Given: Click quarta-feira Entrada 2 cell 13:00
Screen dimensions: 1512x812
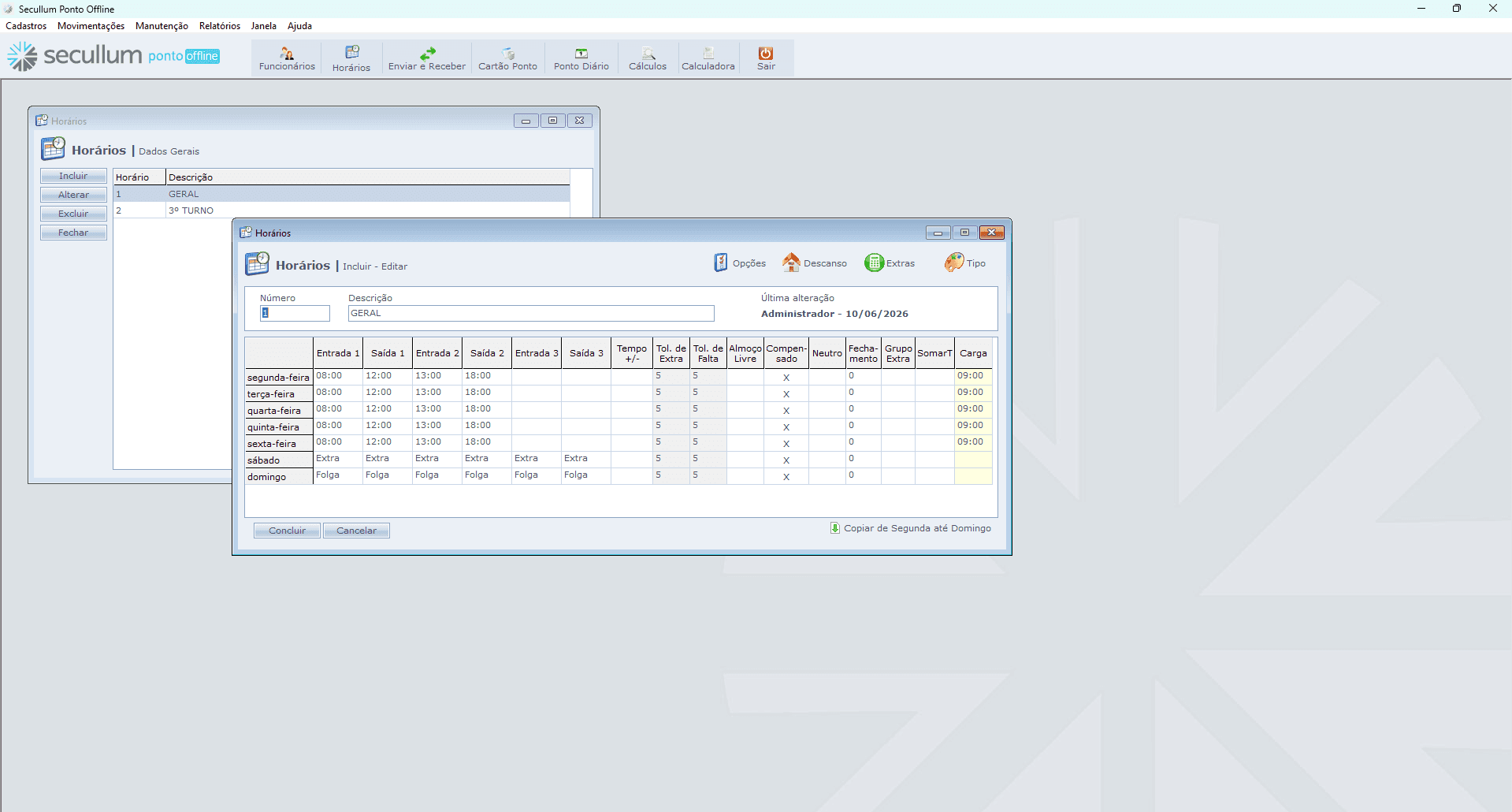Looking at the screenshot, I should point(437,410).
